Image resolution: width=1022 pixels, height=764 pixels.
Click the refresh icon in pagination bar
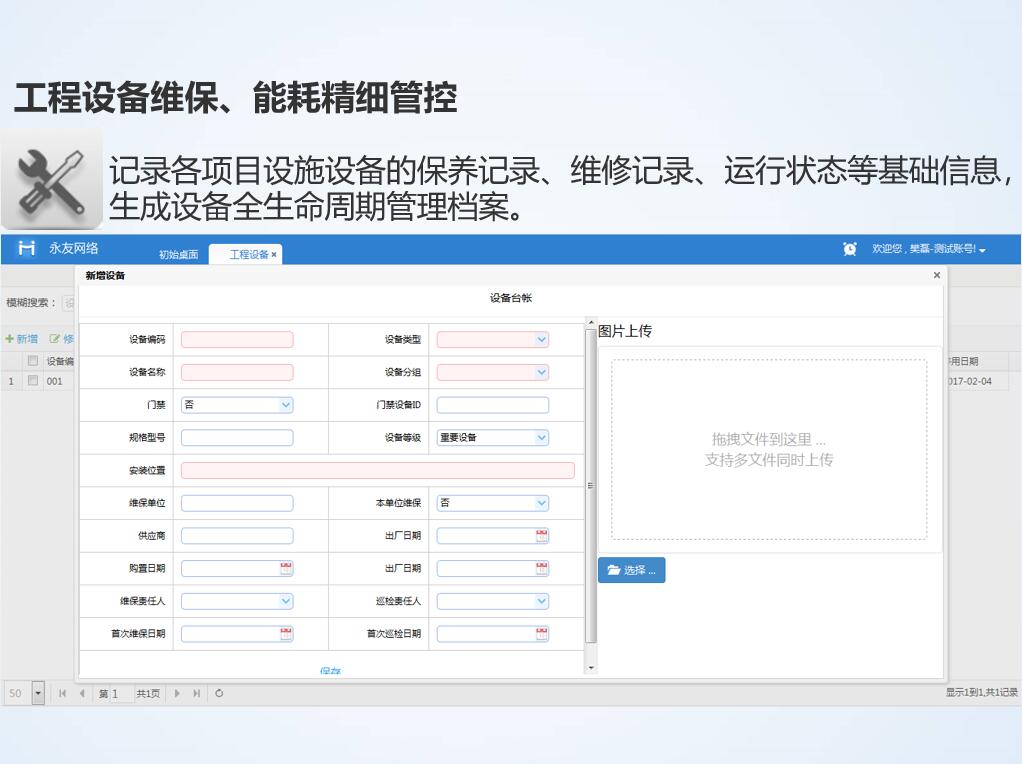click(x=219, y=694)
